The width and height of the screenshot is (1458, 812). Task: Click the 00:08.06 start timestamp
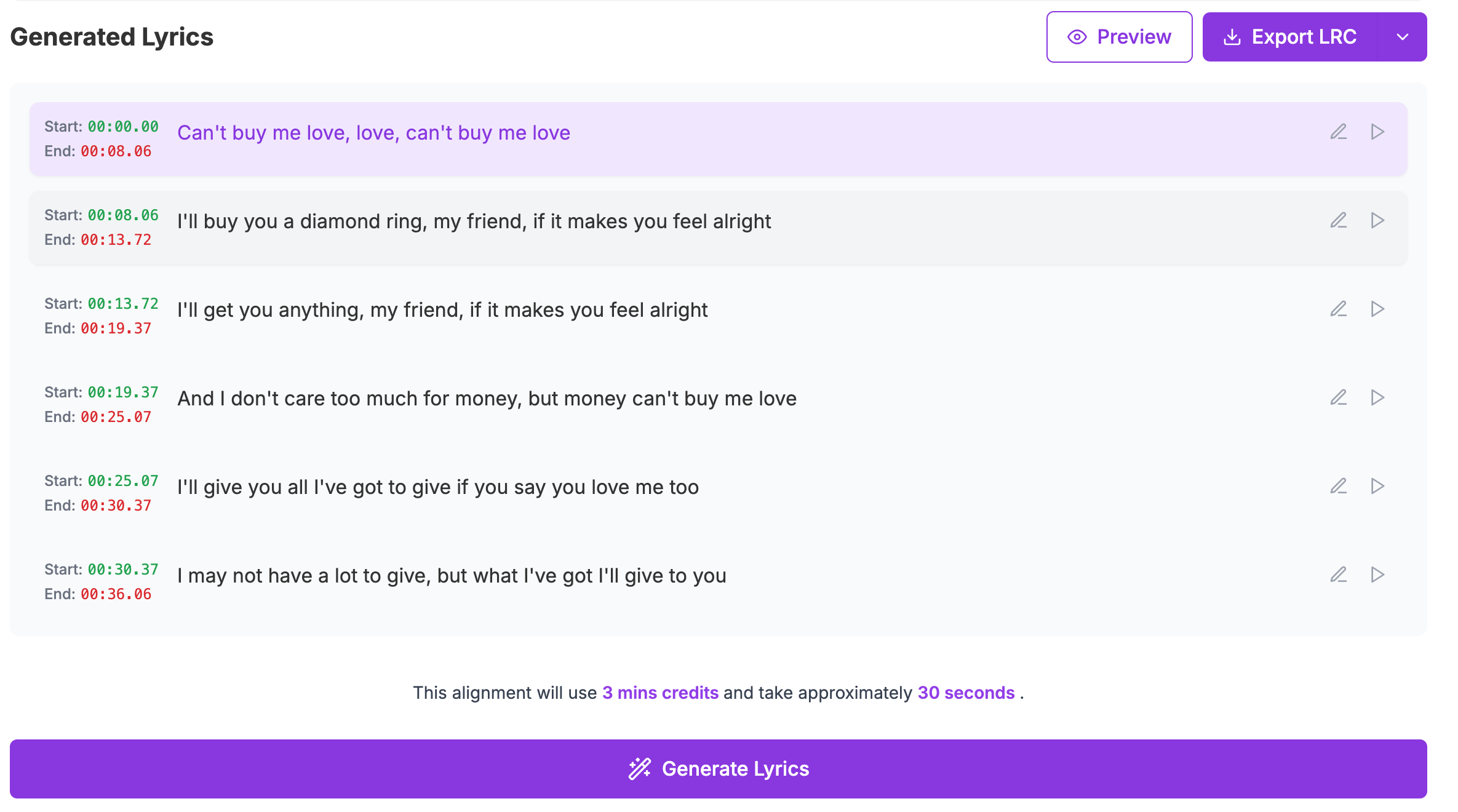123,215
